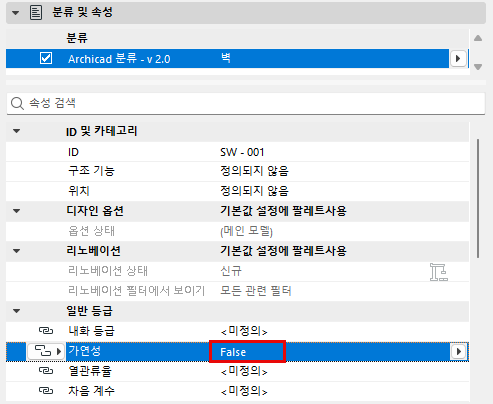
Task: Collapse the 디자인 옵션 group
Action: (x=16, y=211)
